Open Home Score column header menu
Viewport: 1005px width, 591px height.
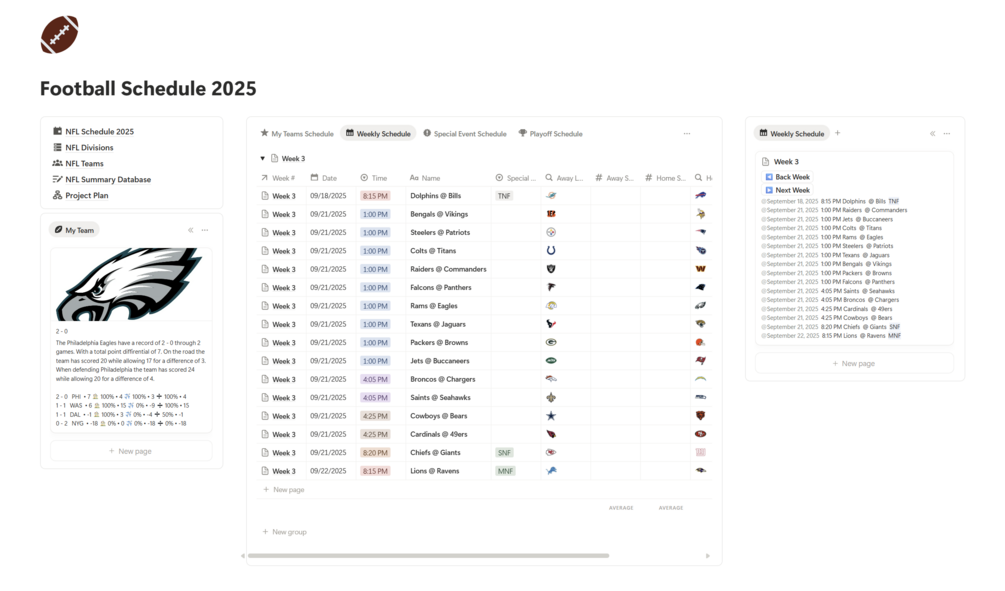coord(665,178)
